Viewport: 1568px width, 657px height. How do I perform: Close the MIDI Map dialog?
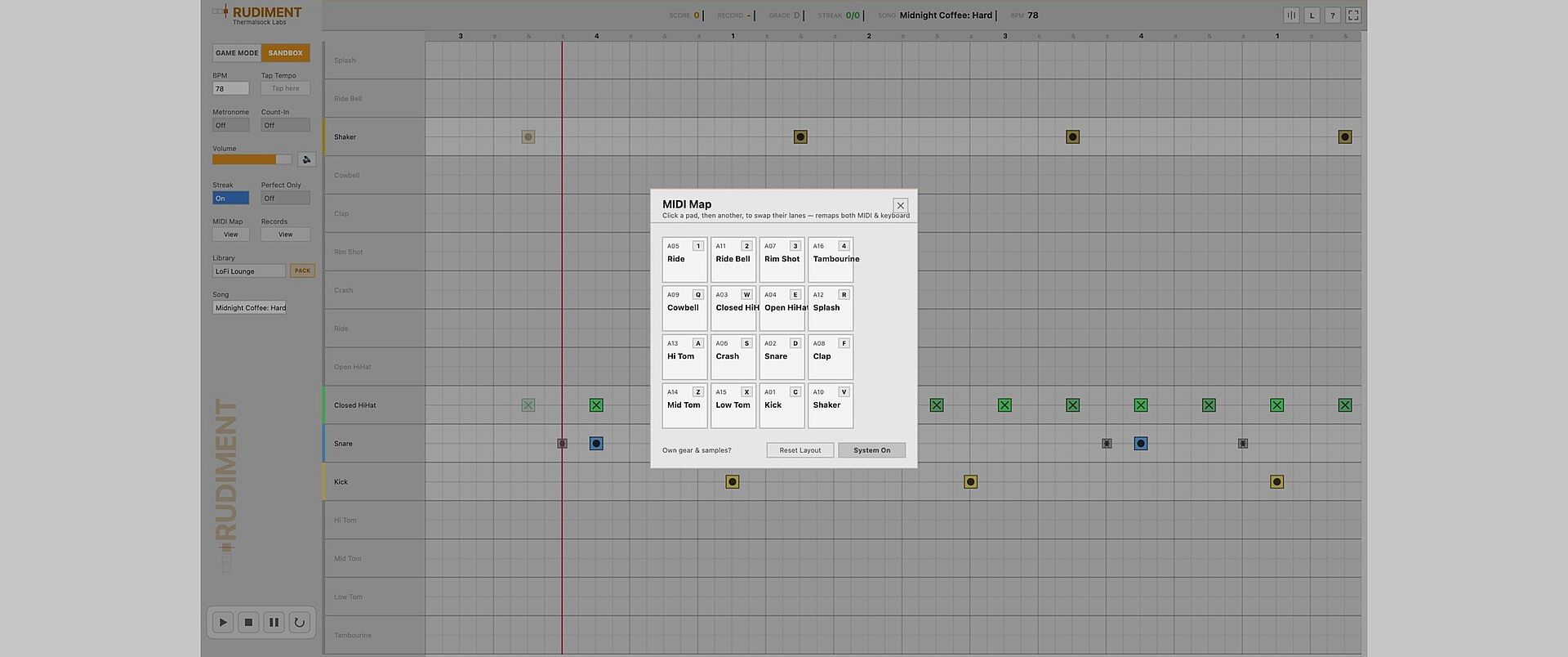900,205
